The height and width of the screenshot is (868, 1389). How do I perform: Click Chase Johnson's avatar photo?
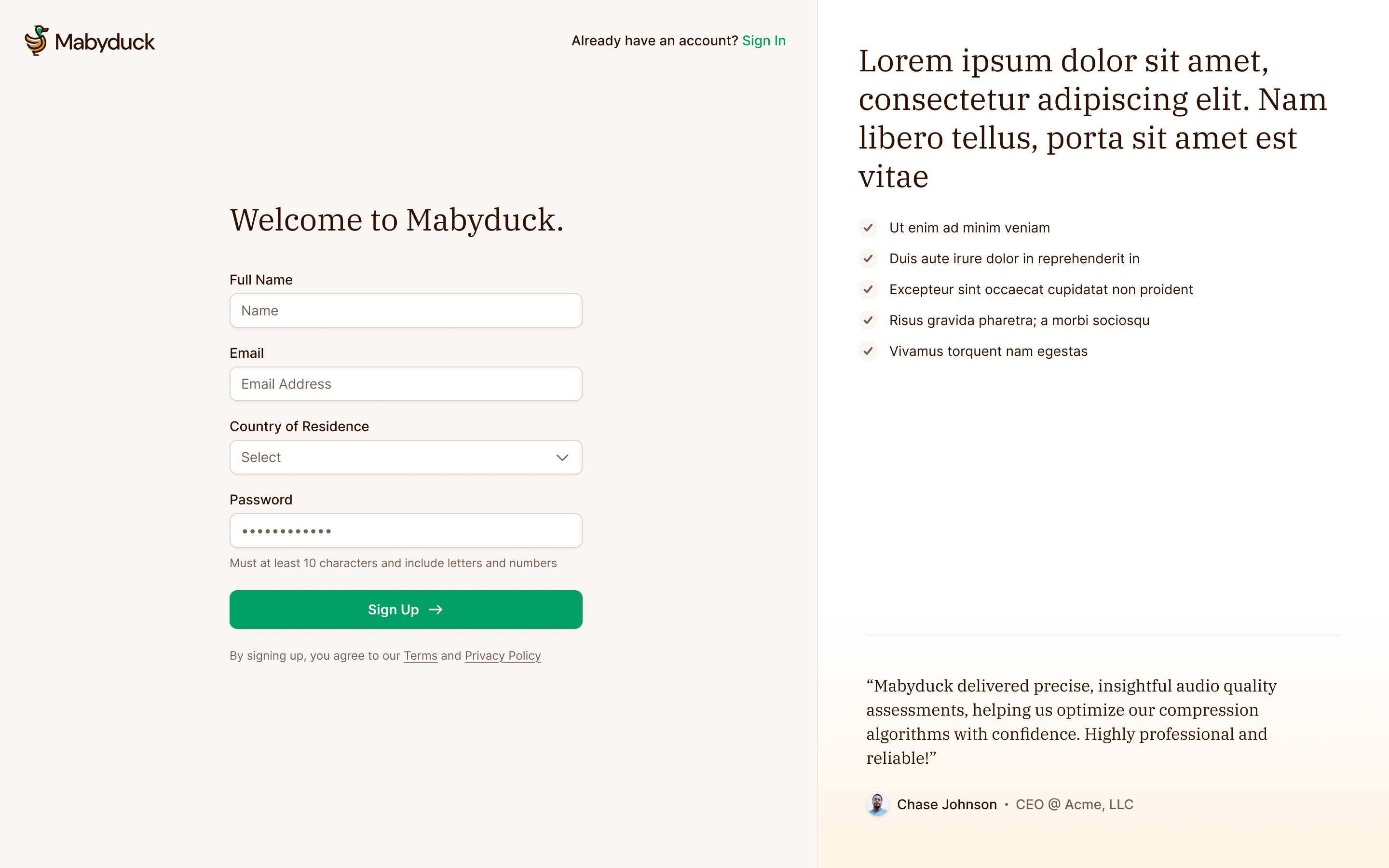tap(877, 804)
